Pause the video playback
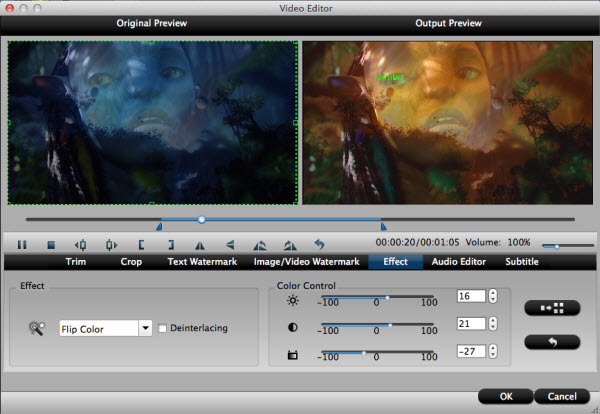Image resolution: width=600 pixels, height=414 pixels. [x=22, y=244]
